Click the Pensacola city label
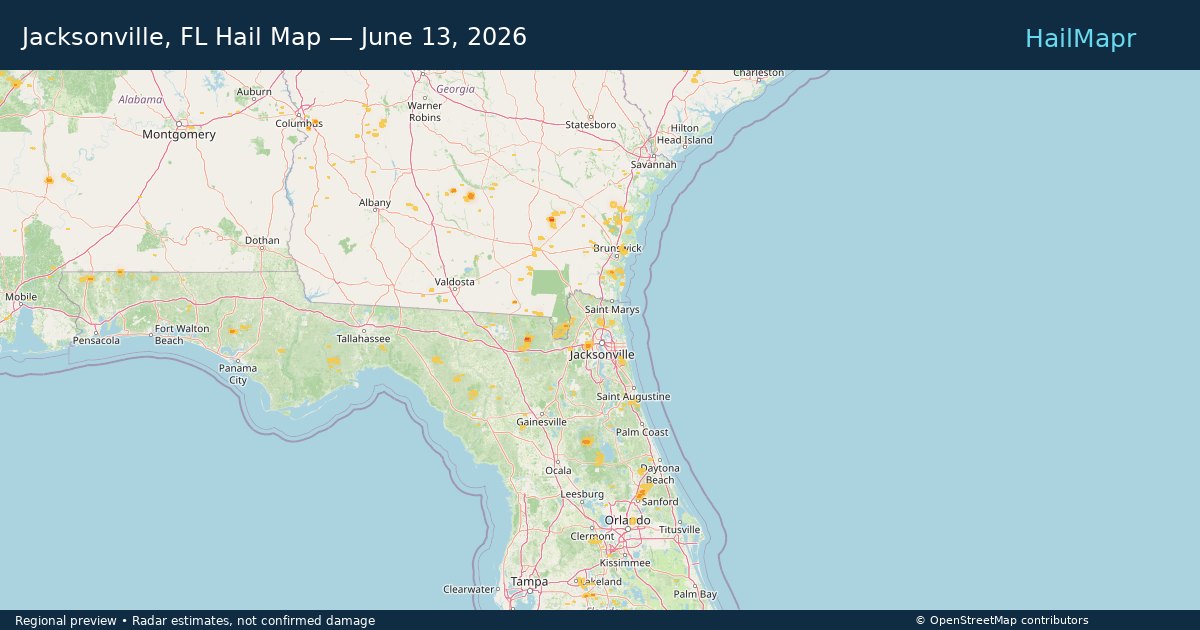Image resolution: width=1200 pixels, height=630 pixels. [96, 341]
